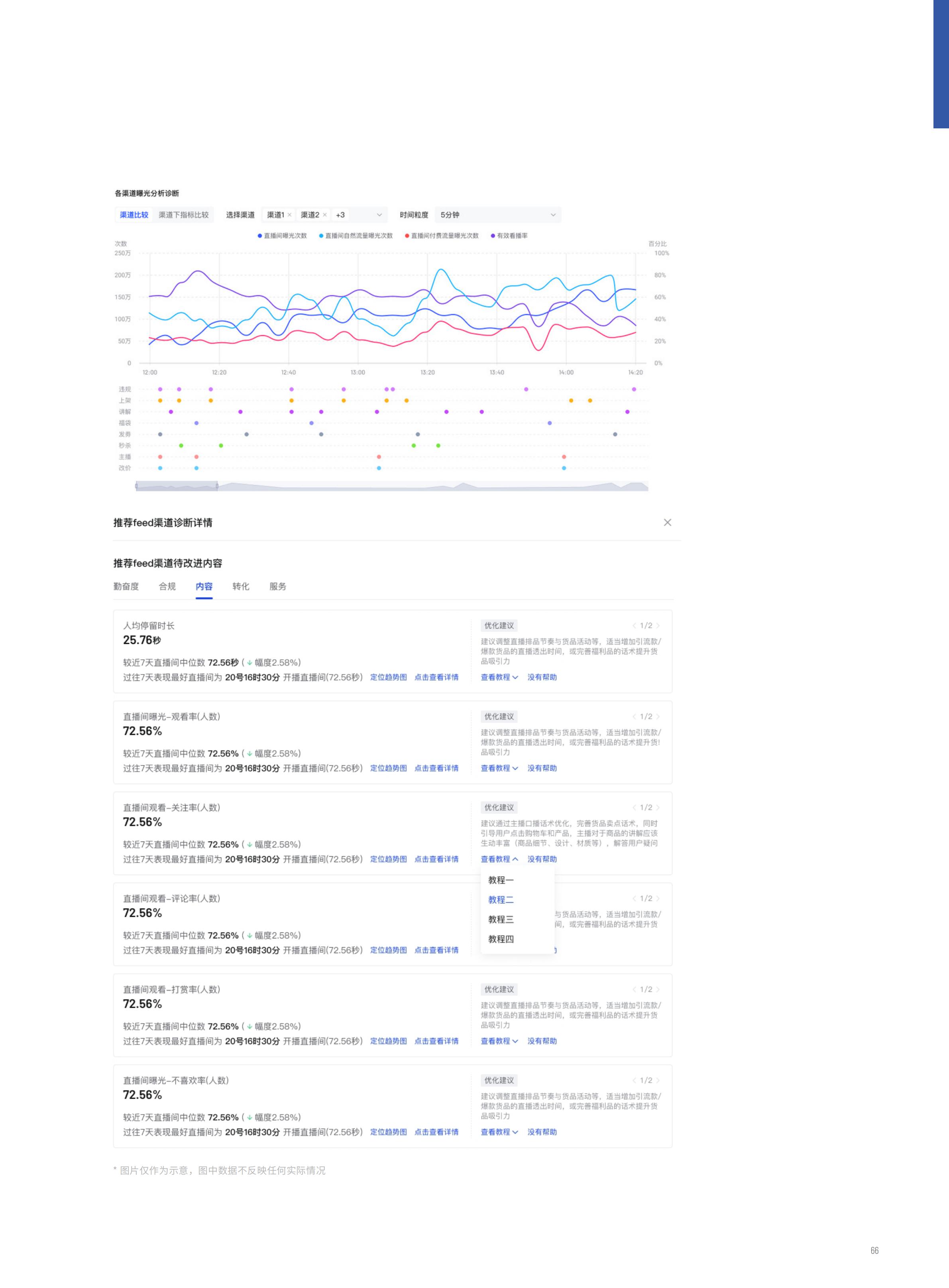Click the +3 more channels tag

pos(340,215)
